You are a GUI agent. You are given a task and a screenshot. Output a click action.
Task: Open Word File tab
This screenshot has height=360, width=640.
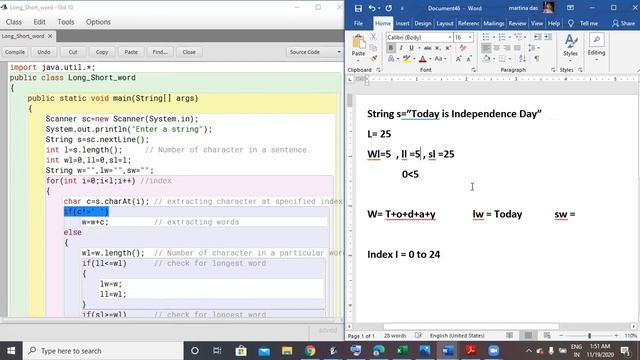(358, 24)
